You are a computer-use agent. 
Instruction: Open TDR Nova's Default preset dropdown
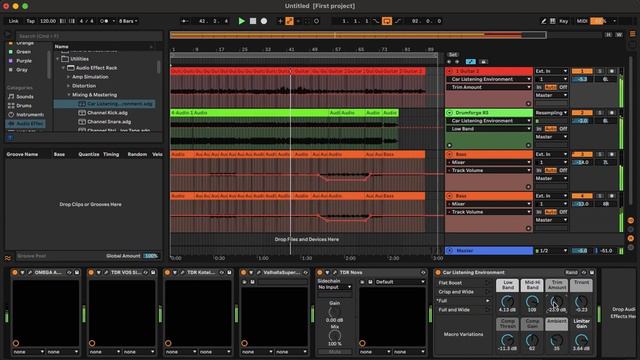(400, 282)
